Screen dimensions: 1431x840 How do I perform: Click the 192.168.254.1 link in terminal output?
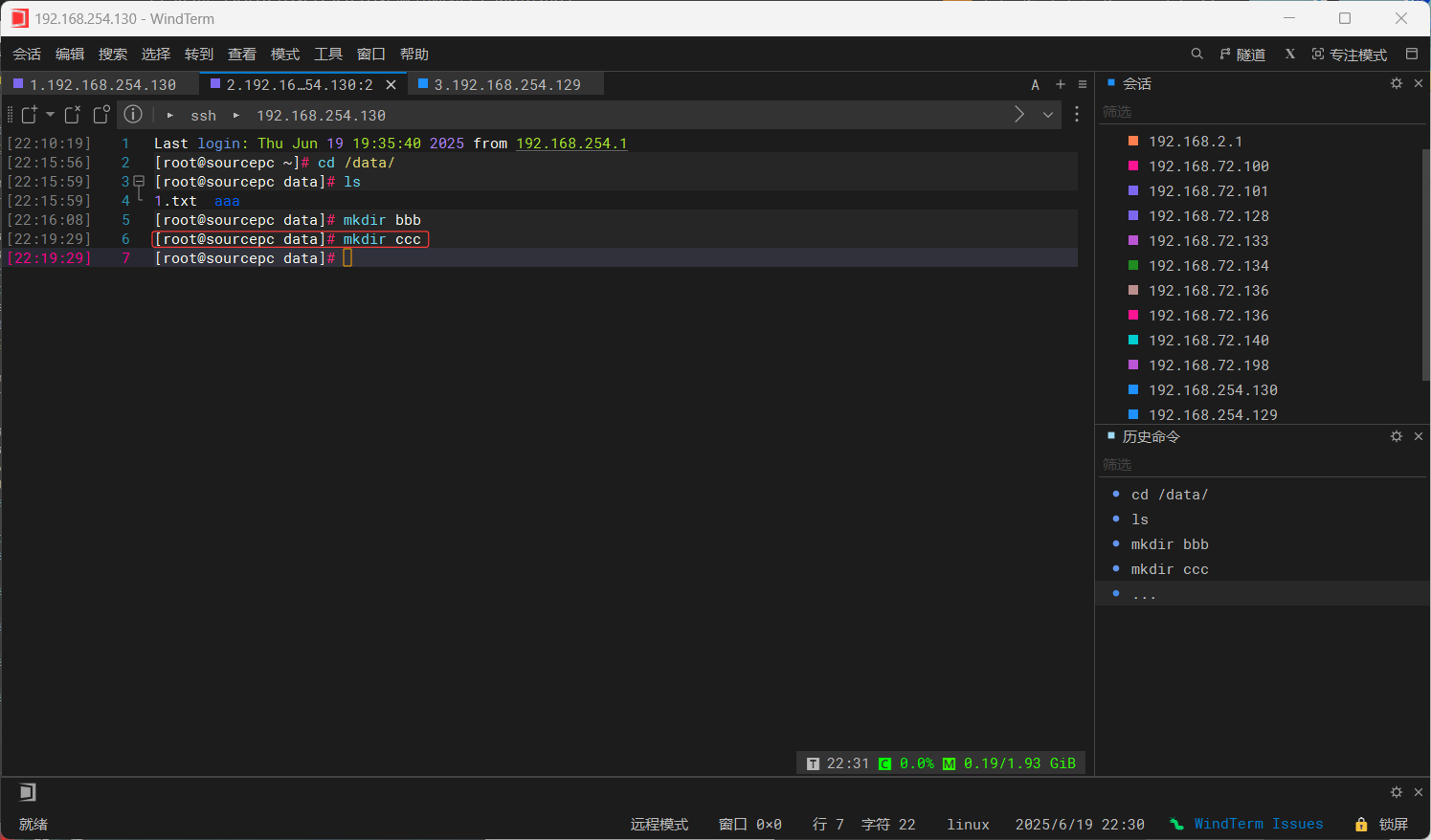571,143
